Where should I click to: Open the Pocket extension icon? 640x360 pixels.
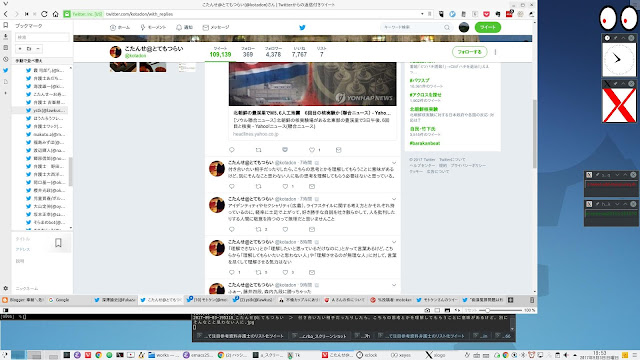click(486, 14)
